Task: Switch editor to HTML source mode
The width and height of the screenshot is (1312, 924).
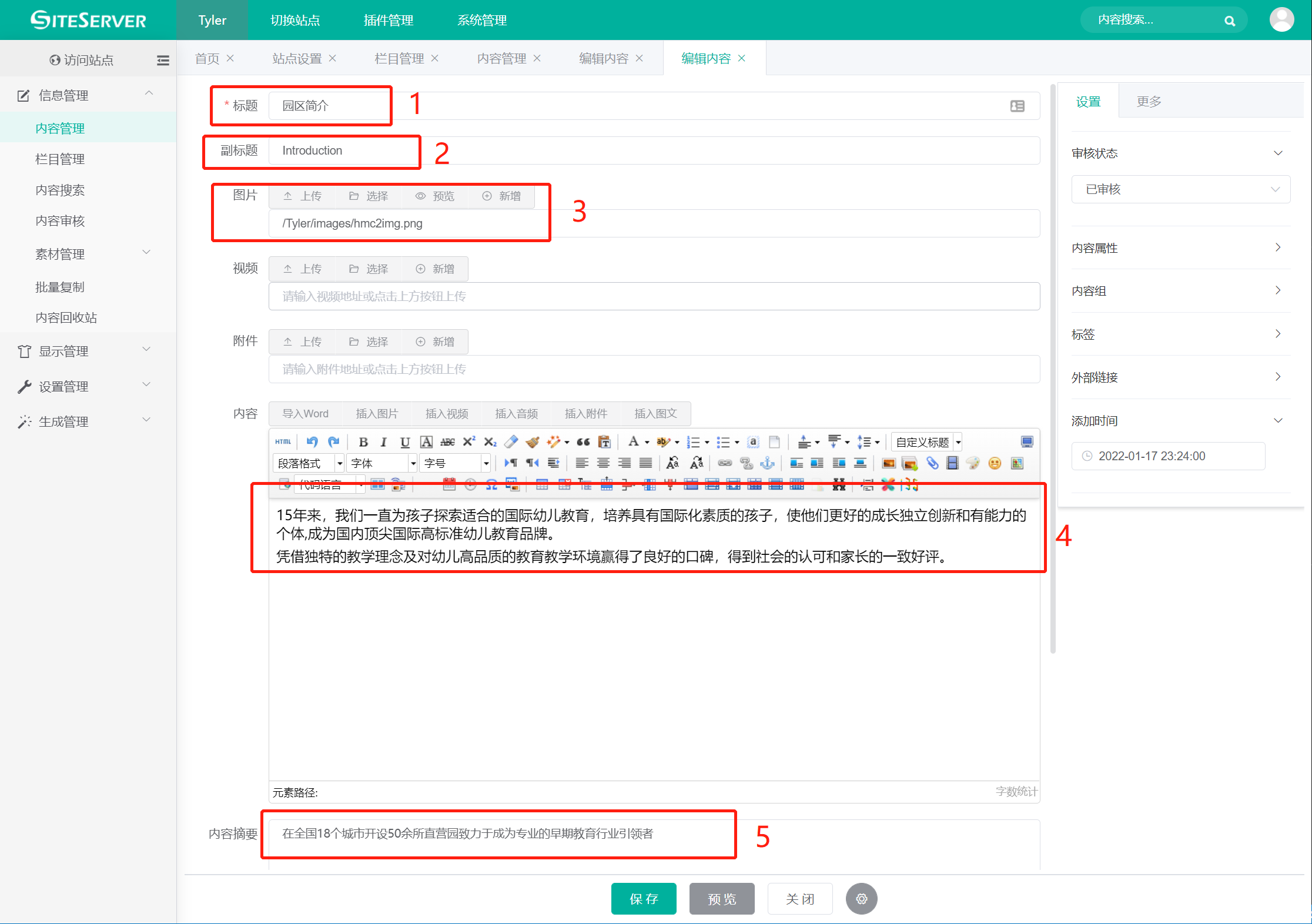Action: 283,442
